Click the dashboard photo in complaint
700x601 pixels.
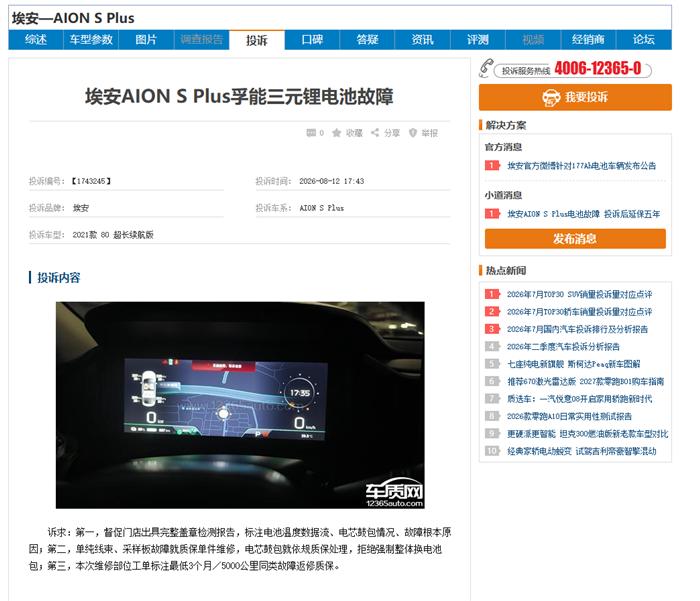click(x=240, y=405)
